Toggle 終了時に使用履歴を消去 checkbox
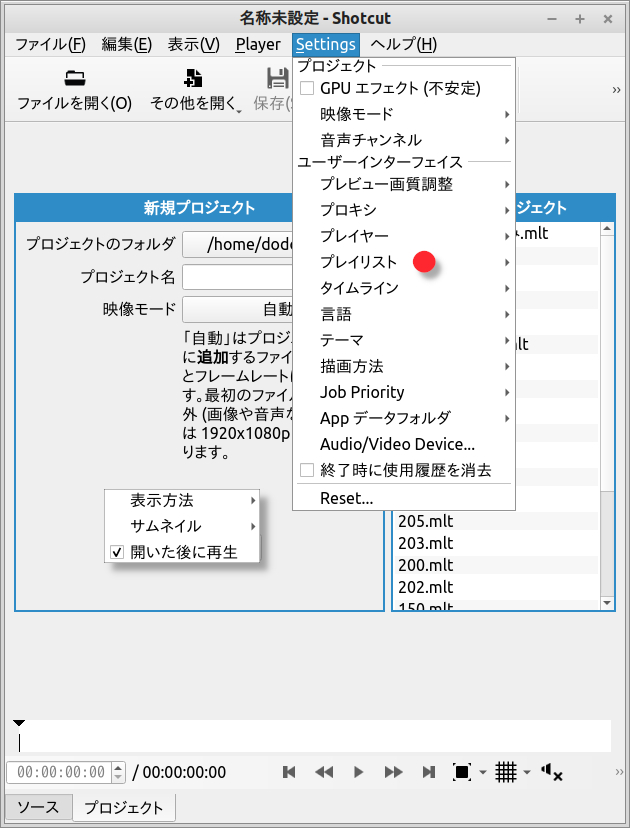Screen dimensions: 630x828 [x=308, y=470]
